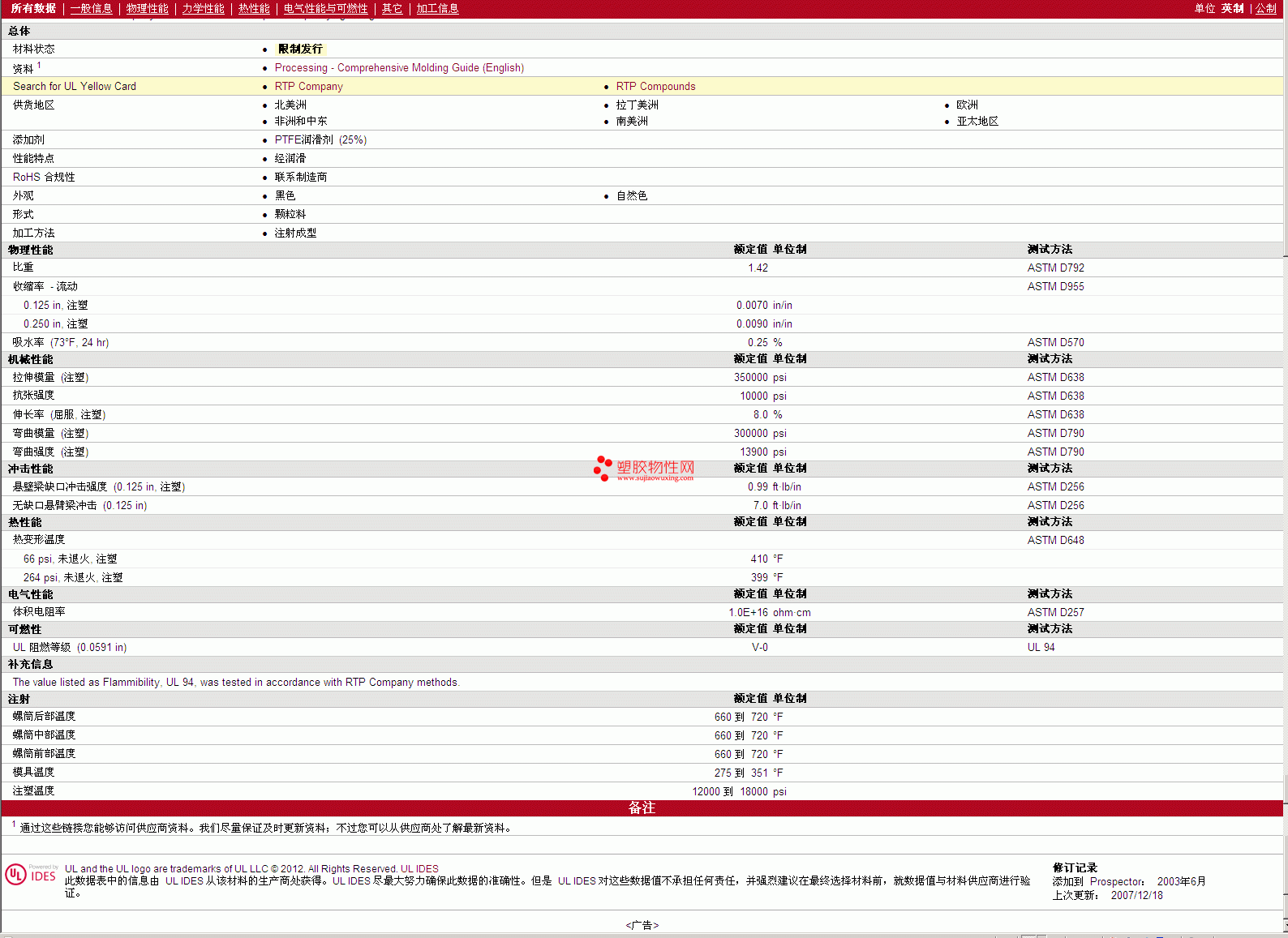Viewport: 1288px width, 938px height.
Task: Open the 热性能 tab
Action: [x=254, y=8]
